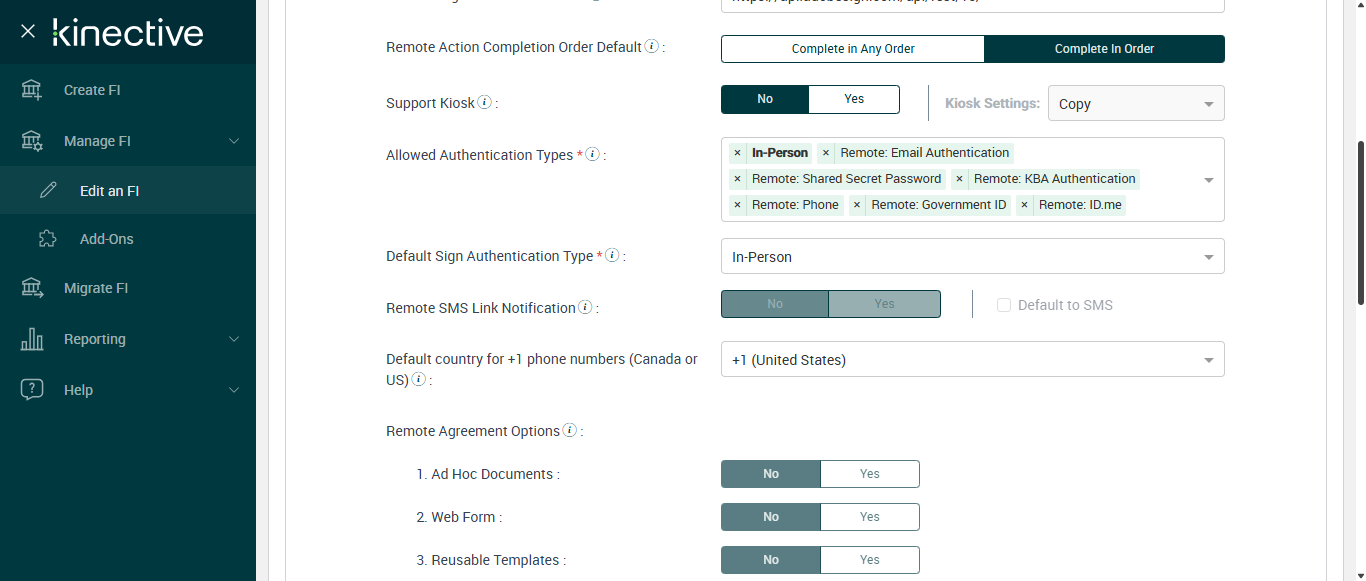
Task: Check the Default to SMS checkbox
Action: (x=1004, y=305)
